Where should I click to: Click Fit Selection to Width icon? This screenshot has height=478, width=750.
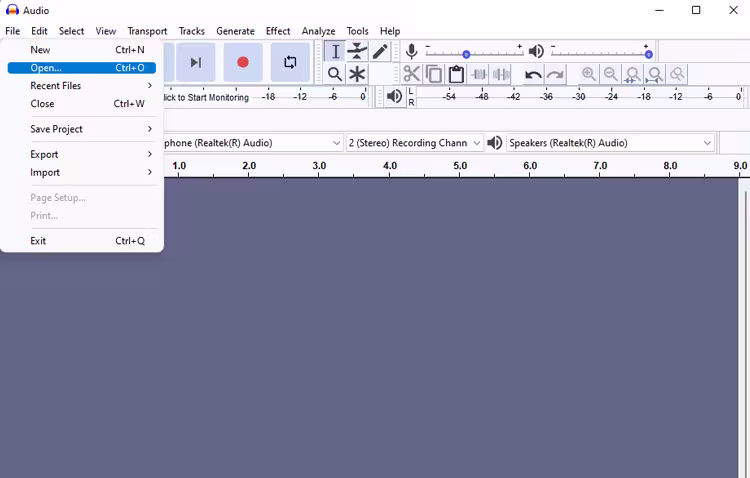(x=633, y=74)
